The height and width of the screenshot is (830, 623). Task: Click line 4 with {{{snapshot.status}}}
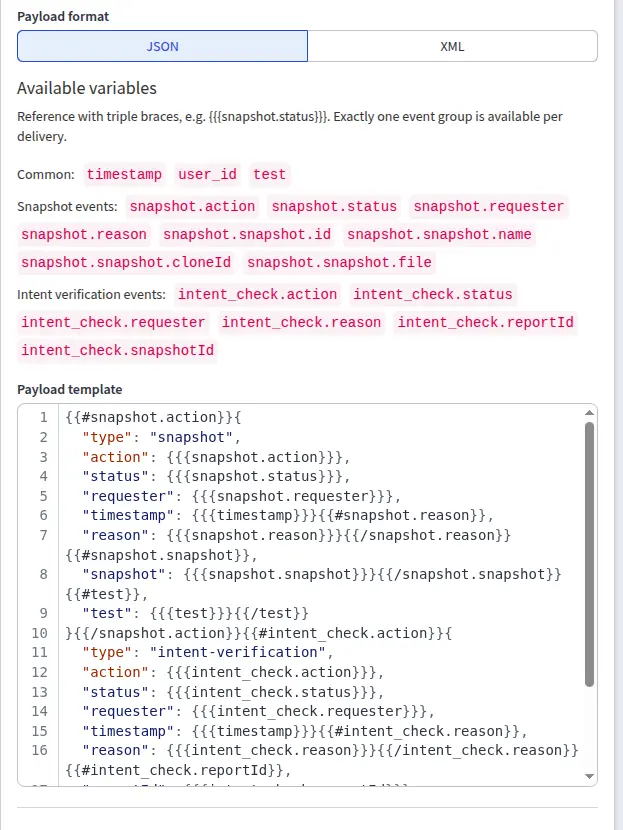(x=216, y=476)
